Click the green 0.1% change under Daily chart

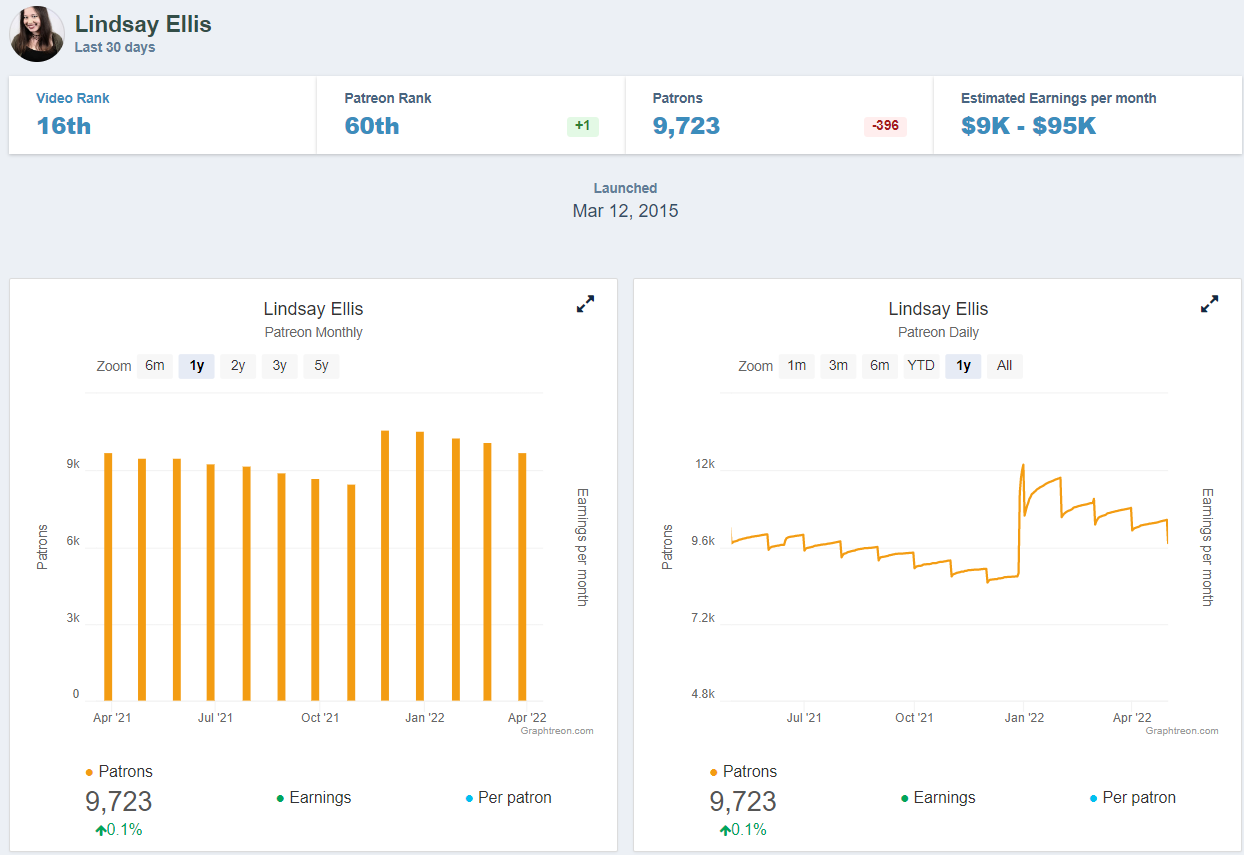[743, 830]
